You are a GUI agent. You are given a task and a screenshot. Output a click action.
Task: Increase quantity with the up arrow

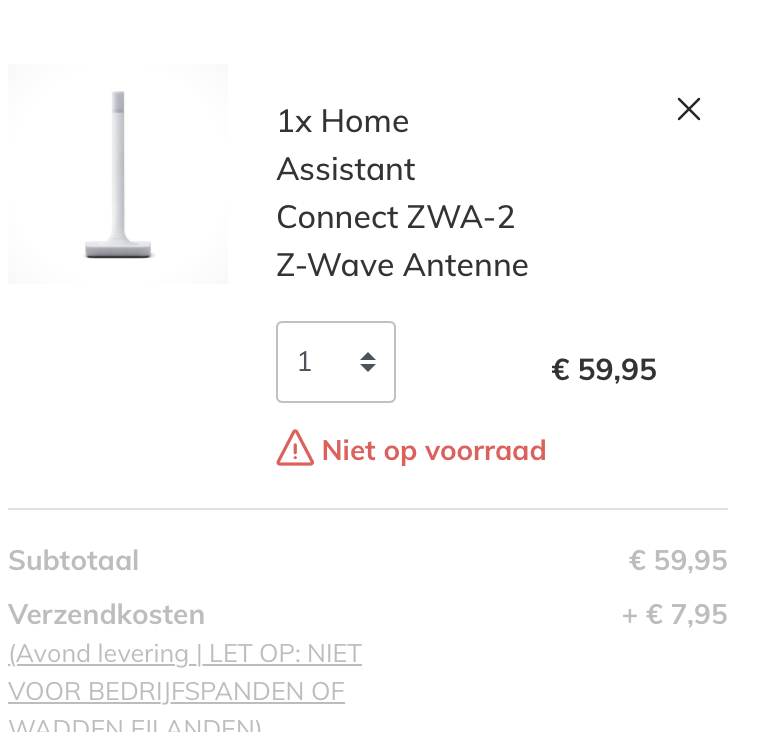368,355
